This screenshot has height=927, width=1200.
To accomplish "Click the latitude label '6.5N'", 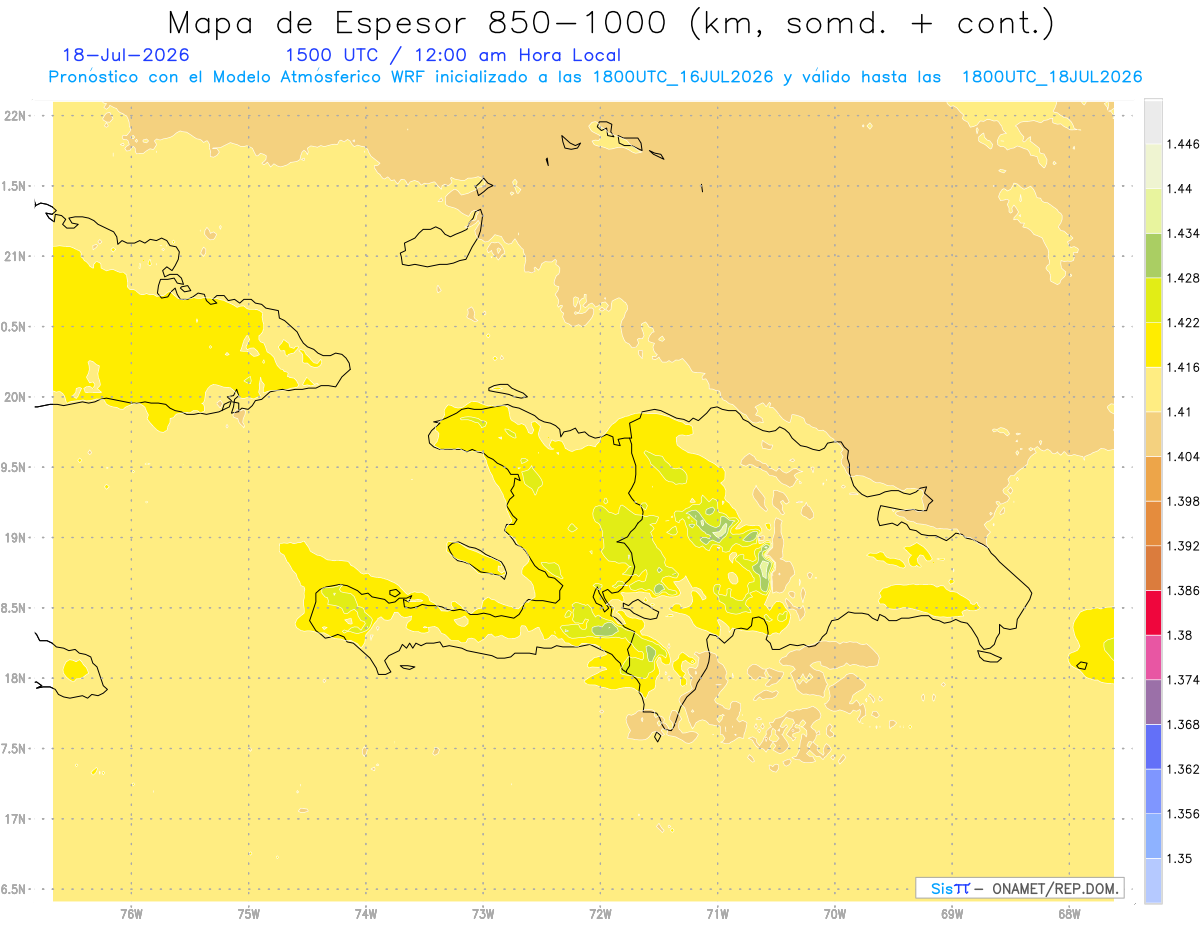I will [15, 890].
